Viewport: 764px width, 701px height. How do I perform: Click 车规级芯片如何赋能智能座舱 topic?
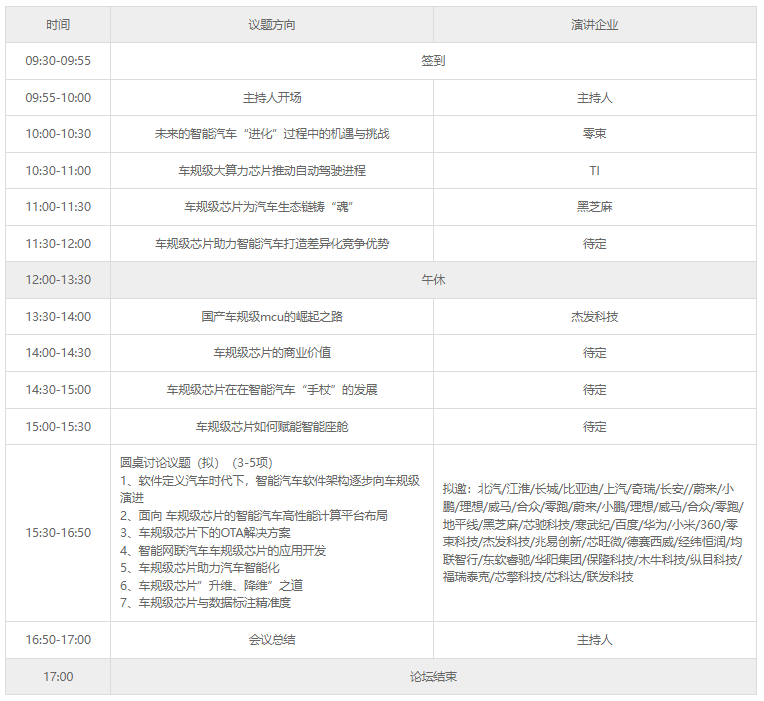point(272,427)
